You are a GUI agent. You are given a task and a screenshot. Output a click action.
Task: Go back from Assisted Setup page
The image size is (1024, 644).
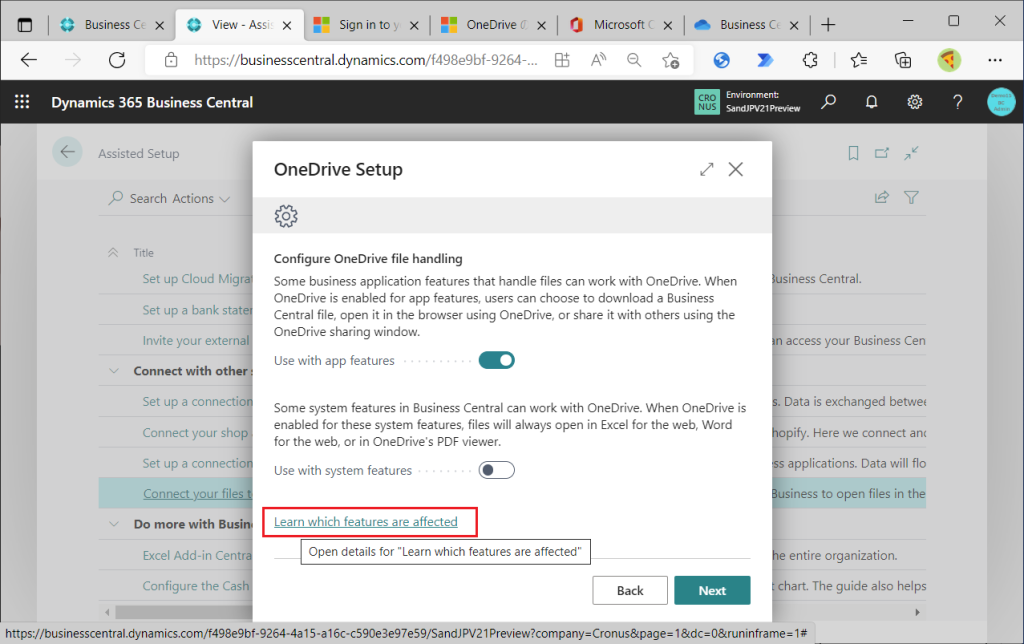[x=67, y=152]
